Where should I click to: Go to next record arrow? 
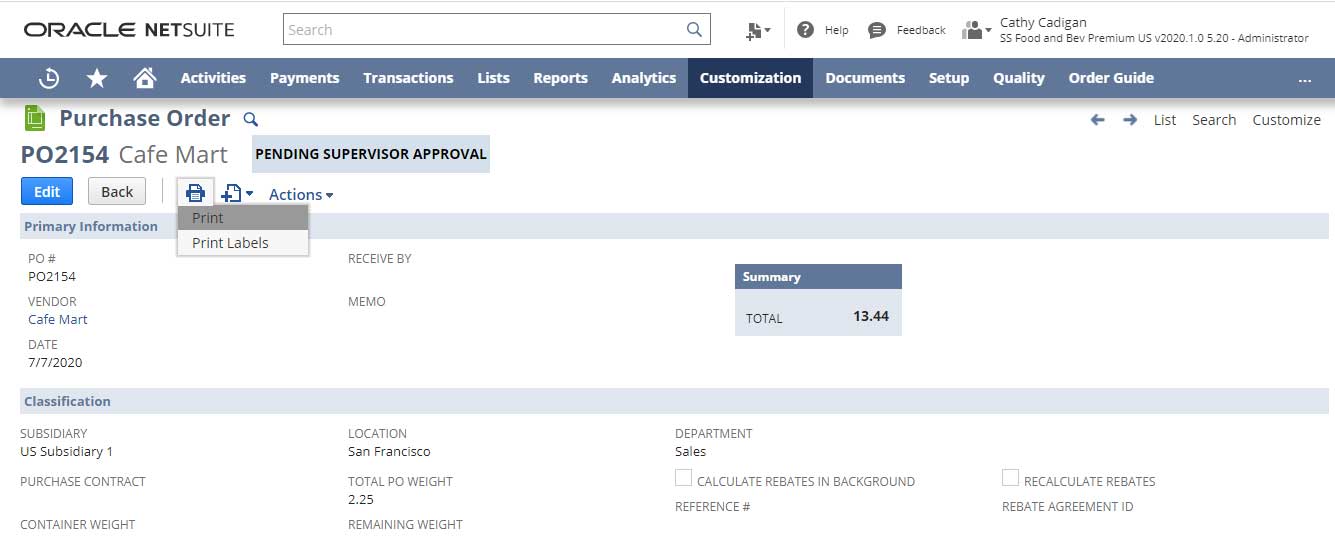[x=1130, y=119]
